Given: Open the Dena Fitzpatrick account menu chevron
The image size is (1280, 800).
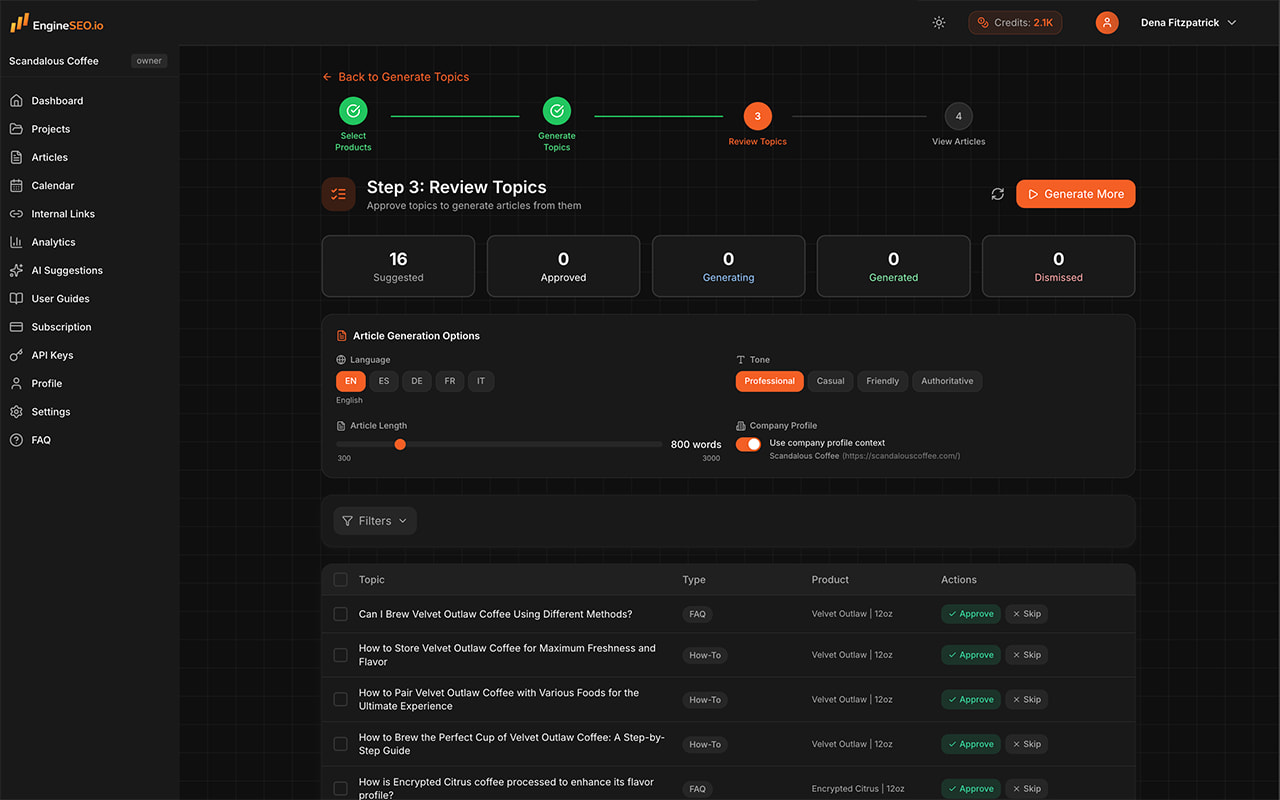Looking at the screenshot, I should click(1232, 23).
